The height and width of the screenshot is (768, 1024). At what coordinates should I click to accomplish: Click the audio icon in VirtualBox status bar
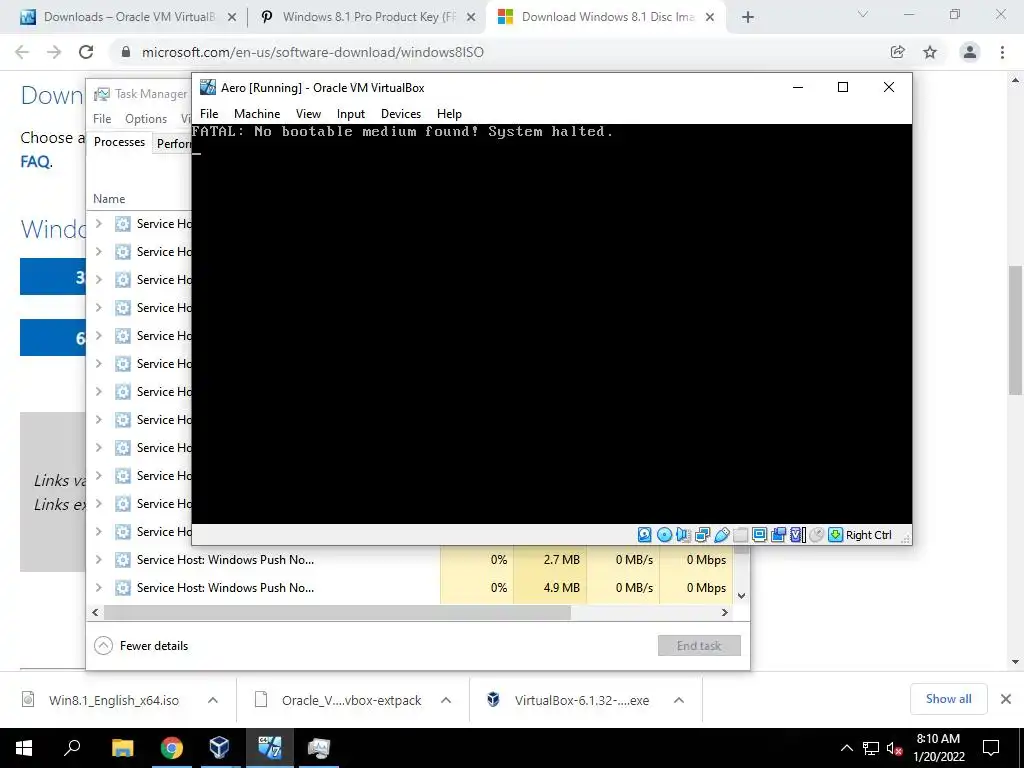tap(683, 535)
